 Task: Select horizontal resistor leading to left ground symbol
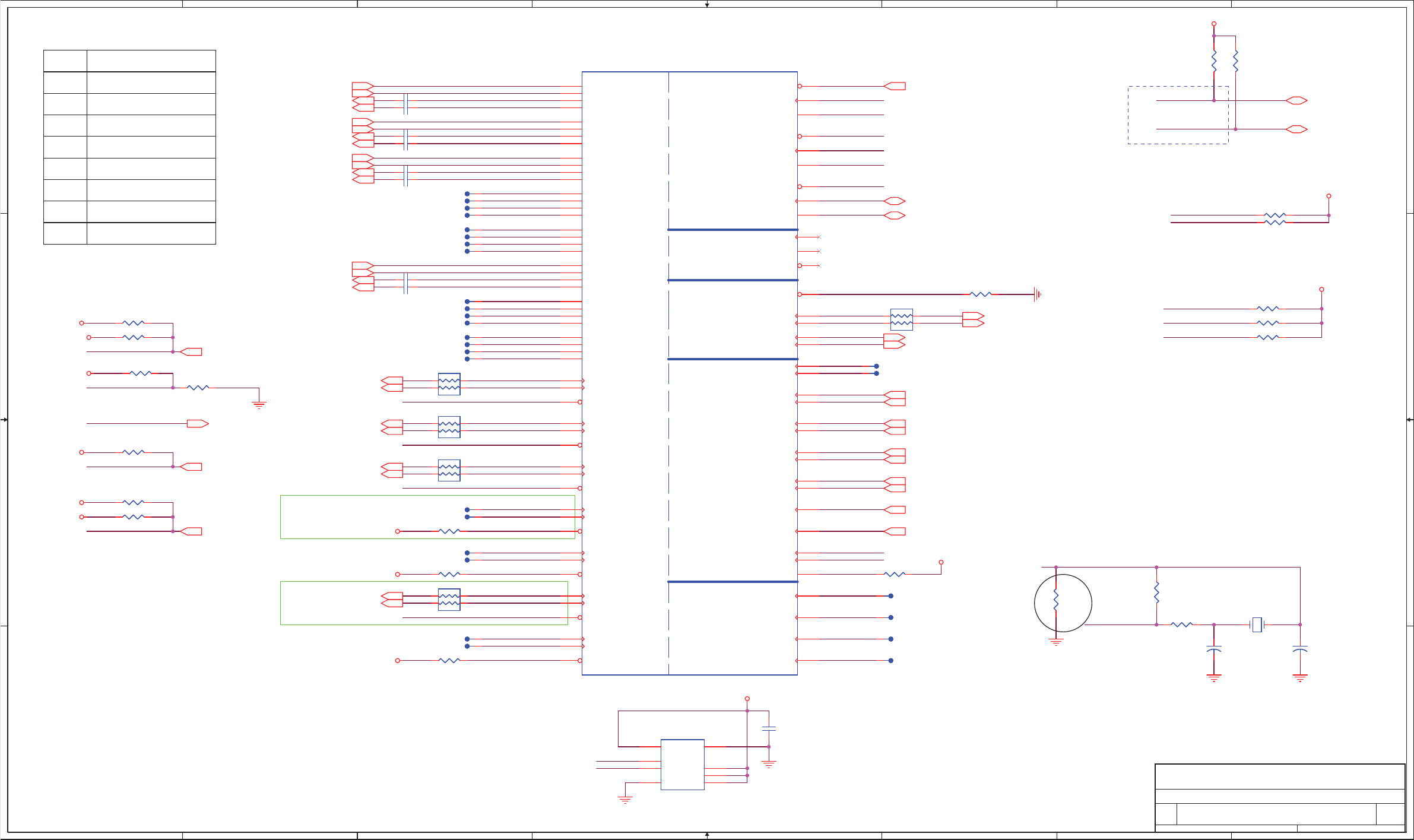click(x=198, y=388)
